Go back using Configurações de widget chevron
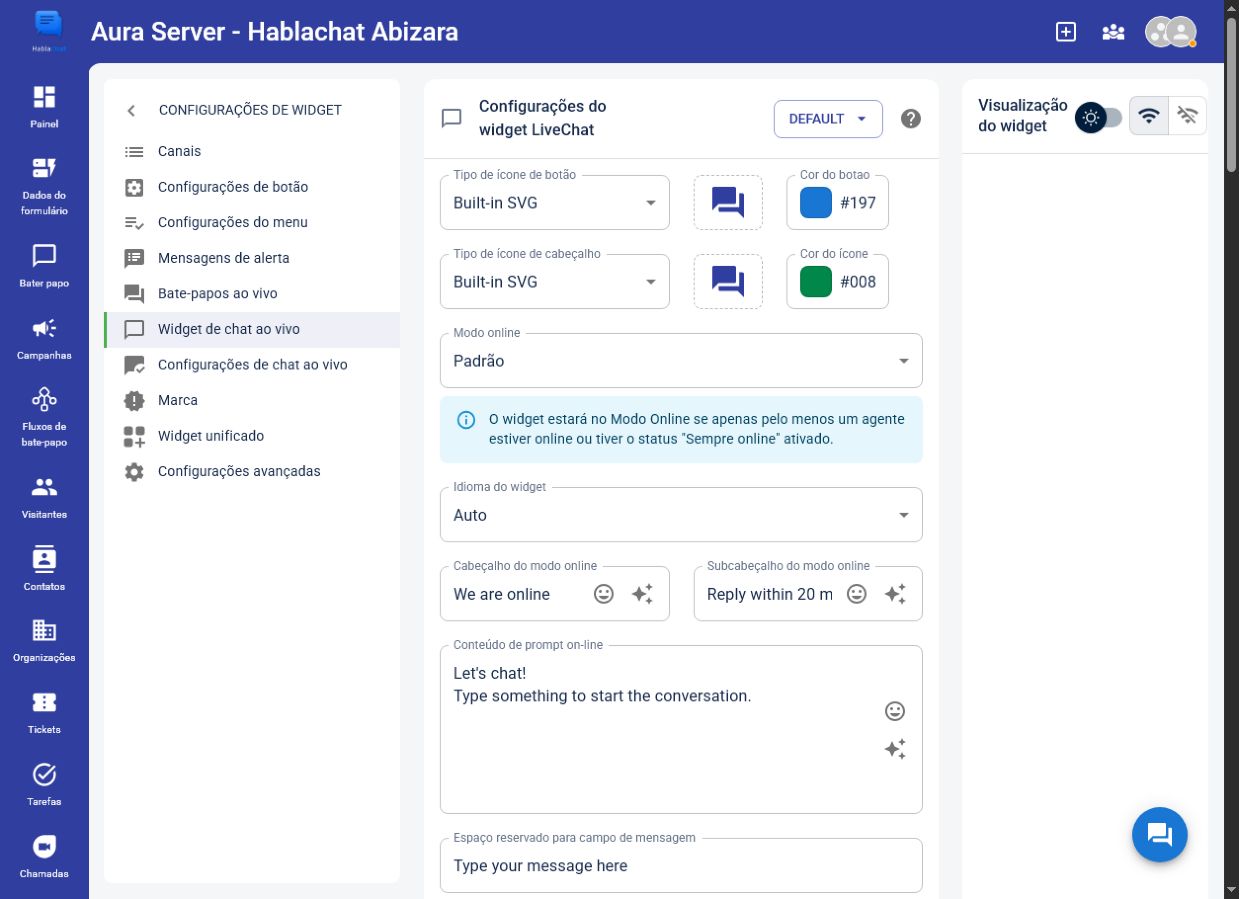The image size is (1239, 899). coord(131,110)
